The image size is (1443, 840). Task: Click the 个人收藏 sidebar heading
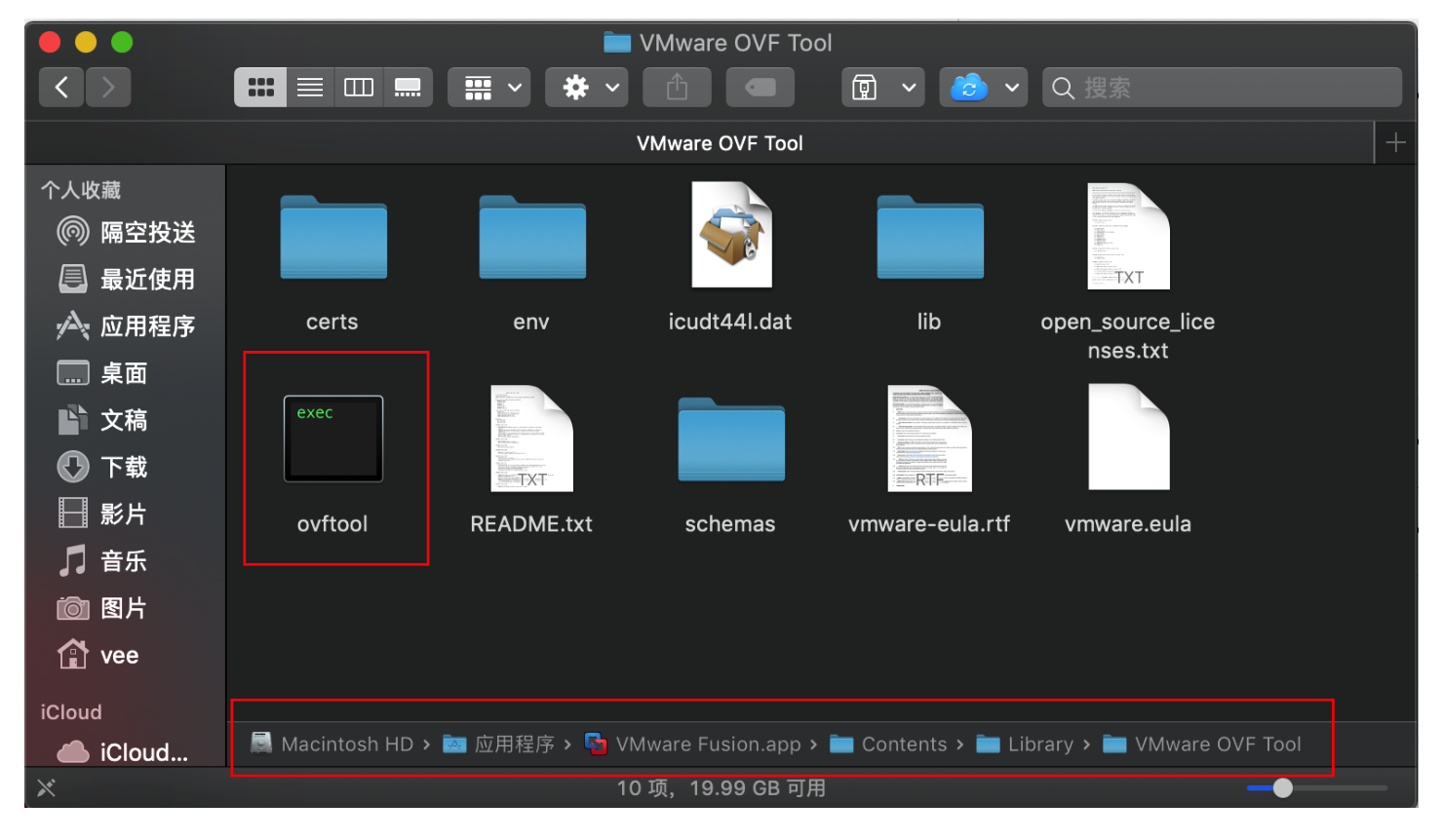tap(81, 190)
